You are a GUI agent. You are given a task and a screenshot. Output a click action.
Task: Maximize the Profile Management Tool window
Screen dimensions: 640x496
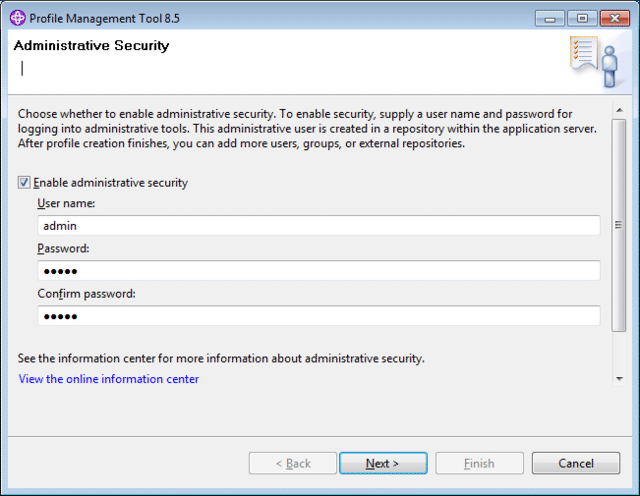[580, 18]
